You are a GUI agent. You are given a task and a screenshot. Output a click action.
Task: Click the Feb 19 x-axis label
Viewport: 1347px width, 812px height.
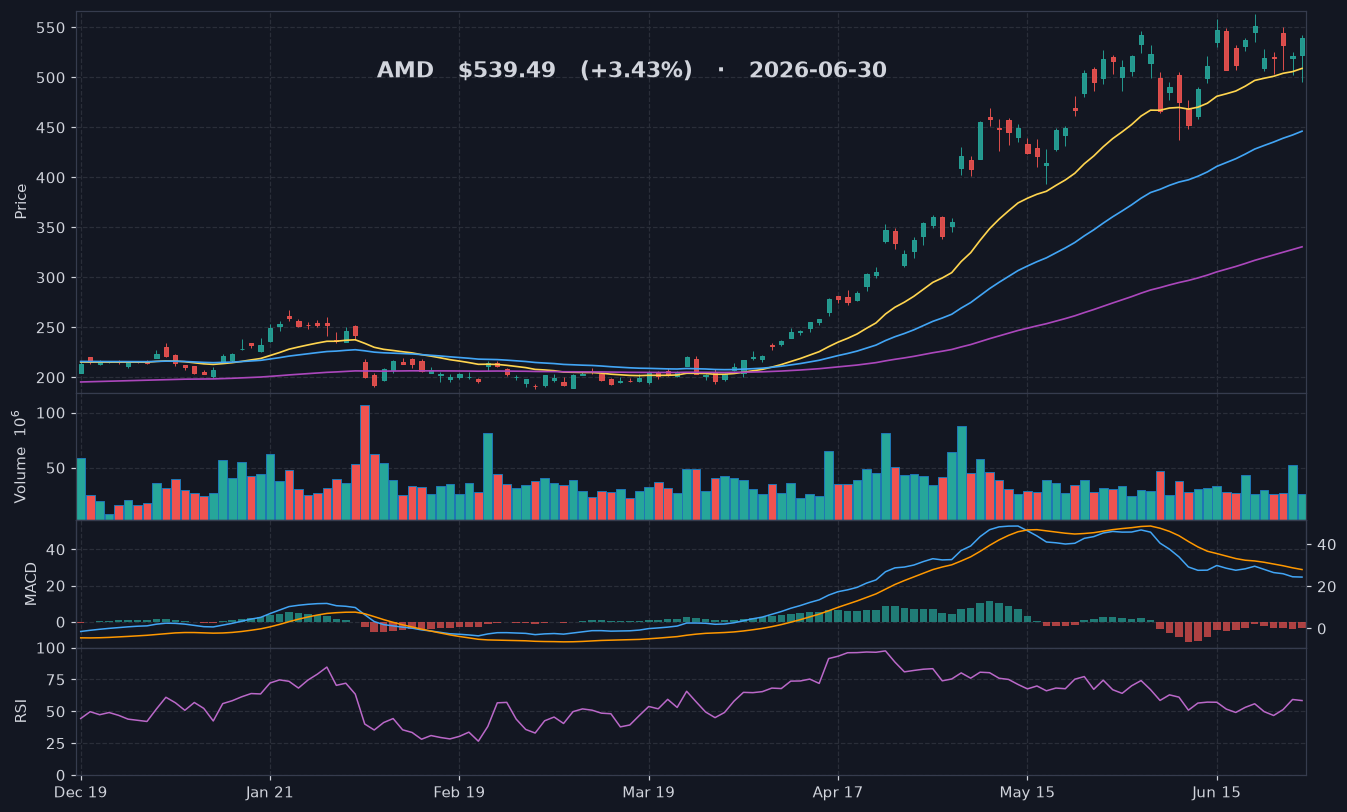(x=459, y=792)
